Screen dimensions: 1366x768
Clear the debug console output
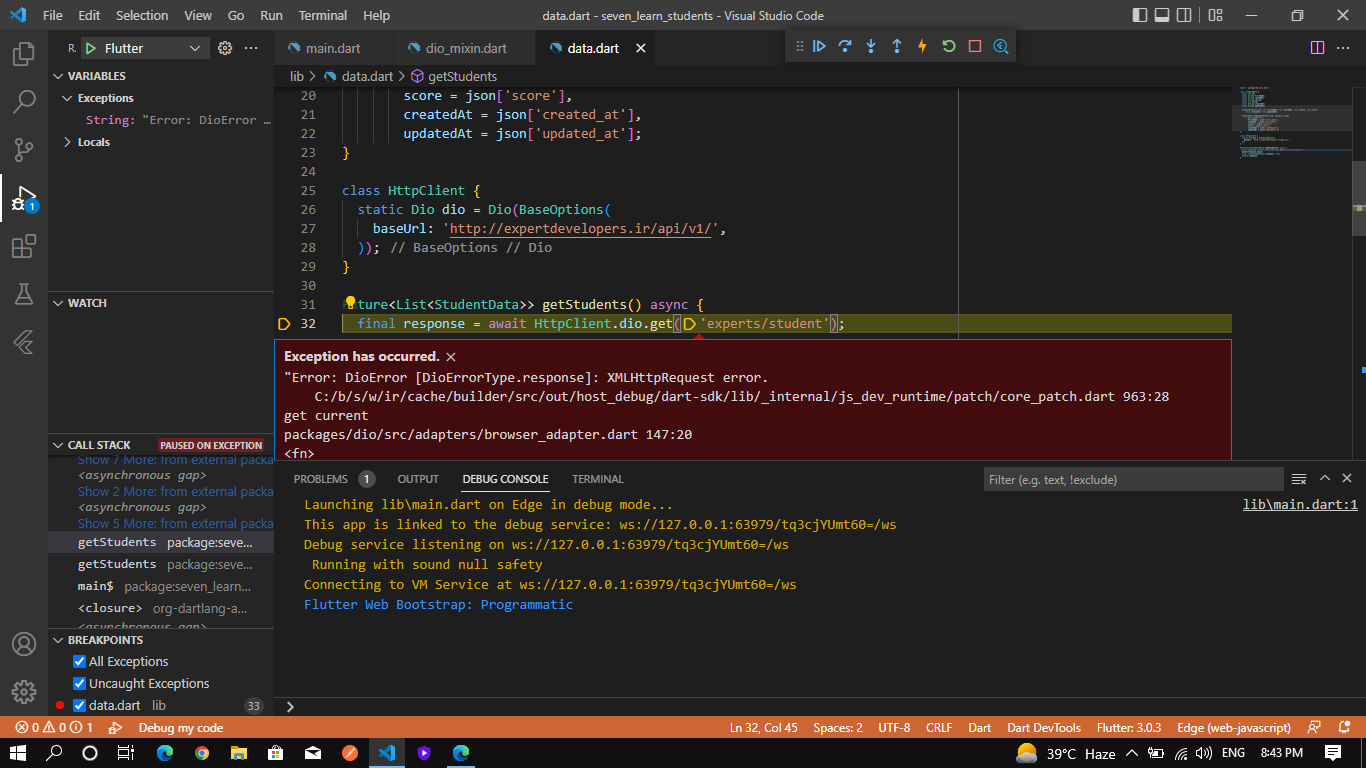coord(1299,479)
